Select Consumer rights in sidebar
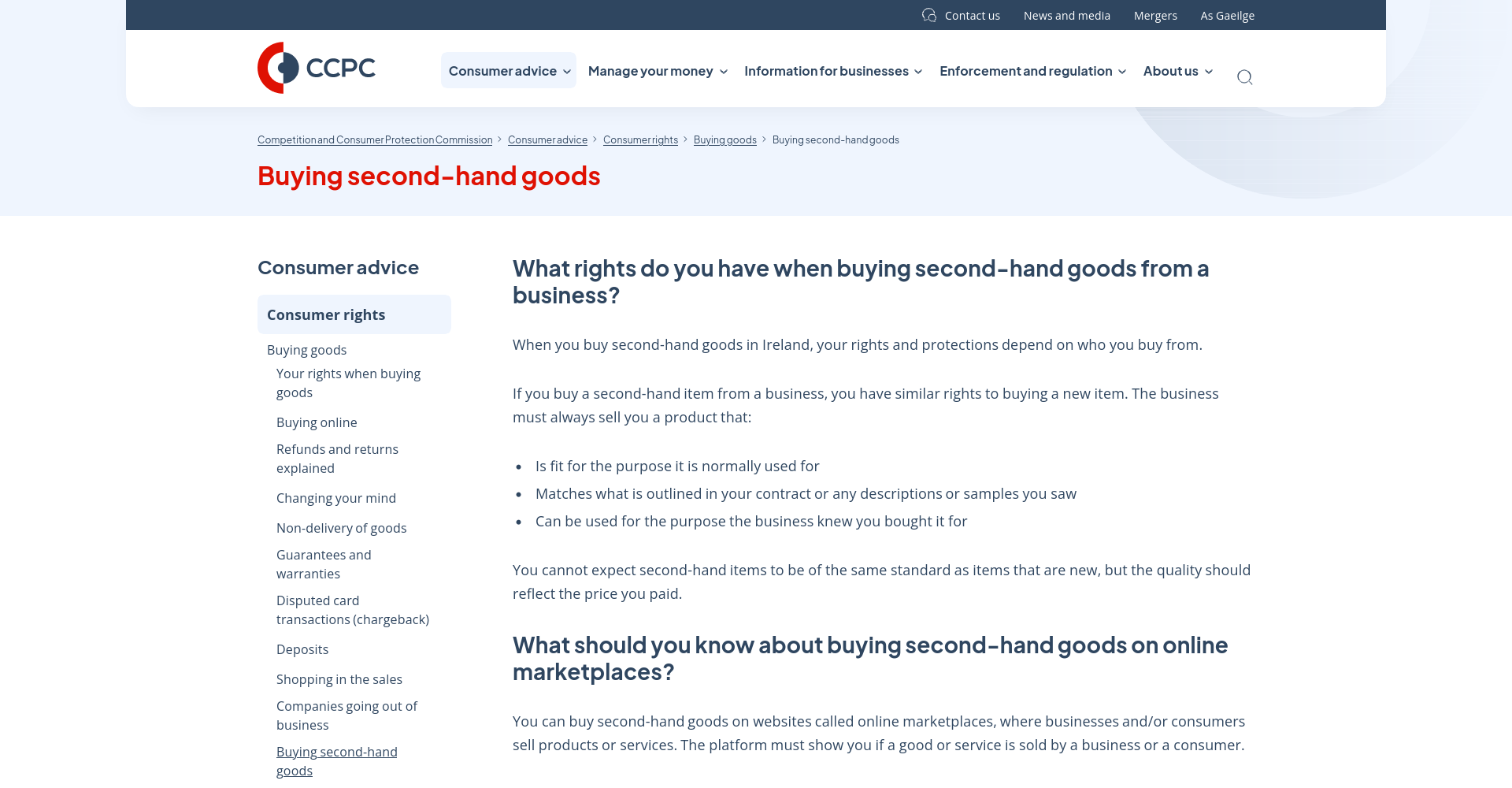The width and height of the screenshot is (1512, 788). point(354,314)
